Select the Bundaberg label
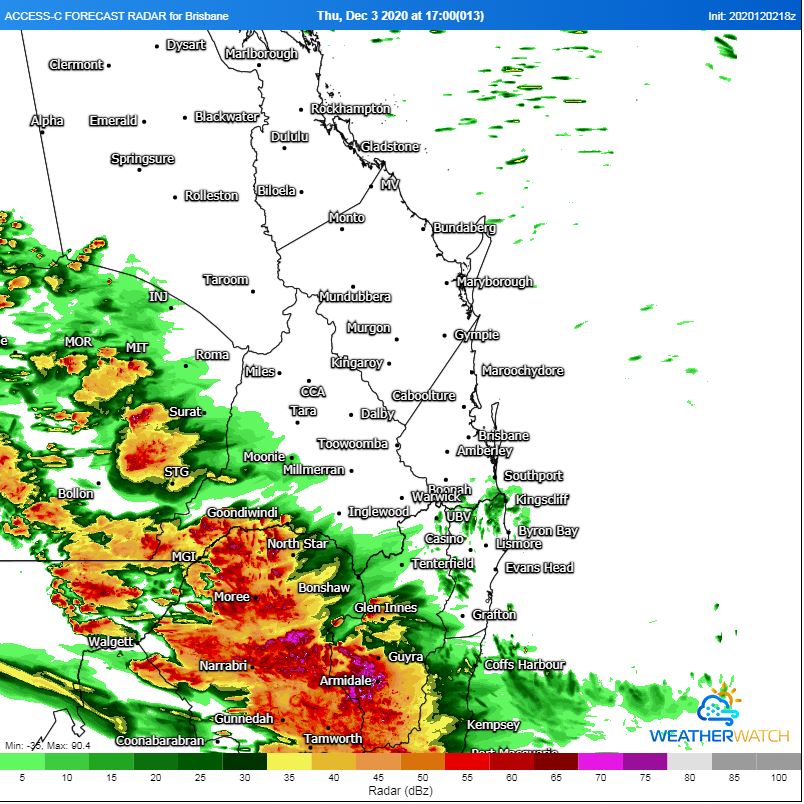 [465, 227]
